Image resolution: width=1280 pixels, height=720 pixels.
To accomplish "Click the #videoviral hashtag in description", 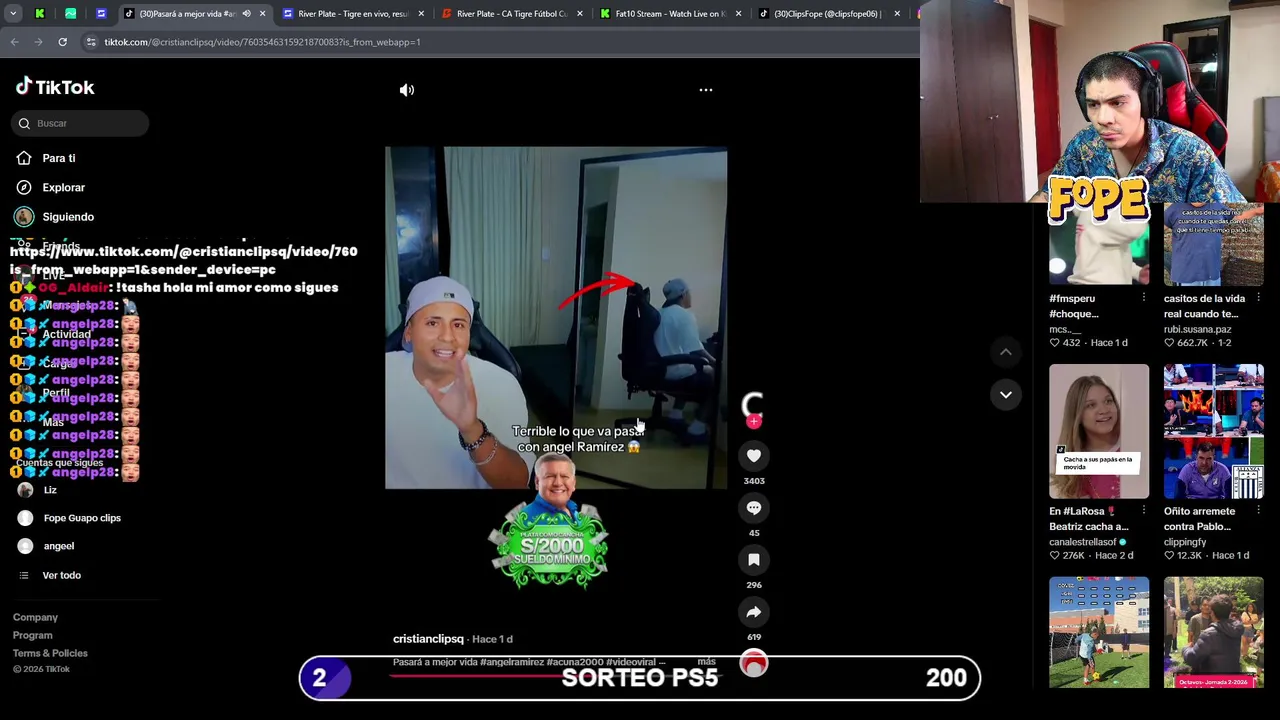I will tap(630, 662).
